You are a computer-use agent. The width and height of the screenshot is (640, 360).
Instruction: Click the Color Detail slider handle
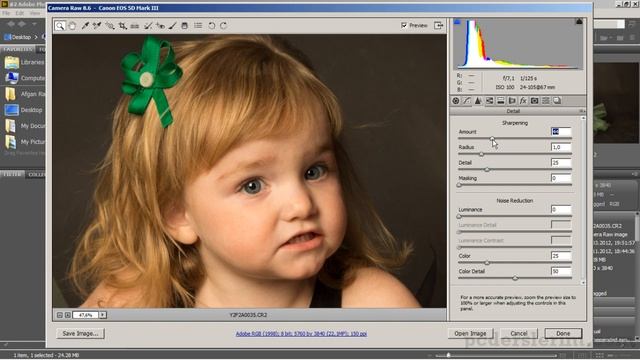515,278
